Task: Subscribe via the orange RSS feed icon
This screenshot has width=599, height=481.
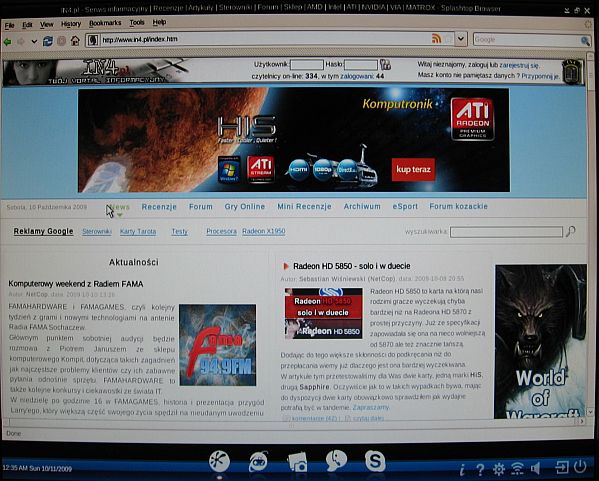Action: (436, 39)
